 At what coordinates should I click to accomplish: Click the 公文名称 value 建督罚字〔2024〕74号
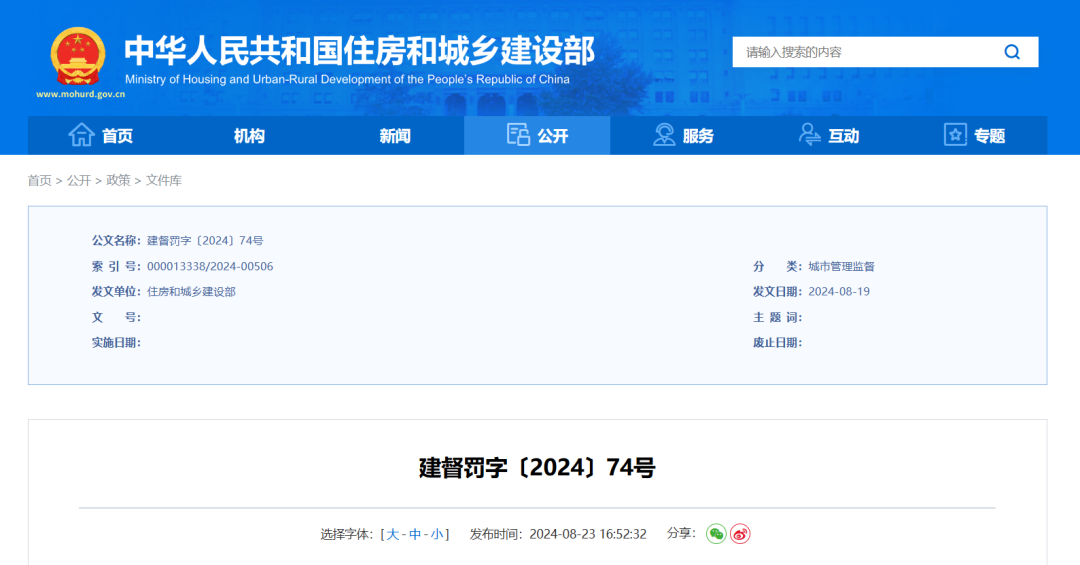point(205,240)
